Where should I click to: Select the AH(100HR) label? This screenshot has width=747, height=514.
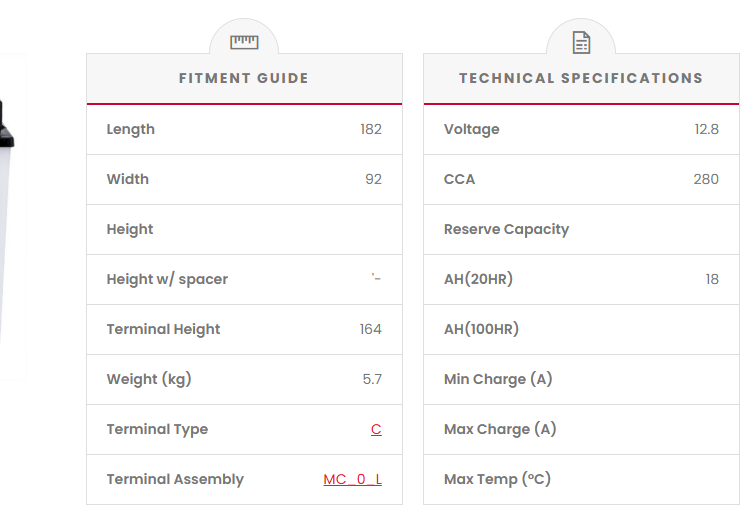tap(481, 329)
